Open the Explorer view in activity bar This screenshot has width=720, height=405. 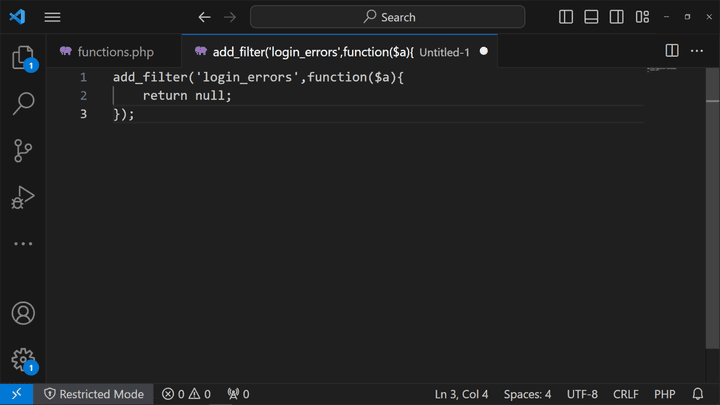click(23, 58)
